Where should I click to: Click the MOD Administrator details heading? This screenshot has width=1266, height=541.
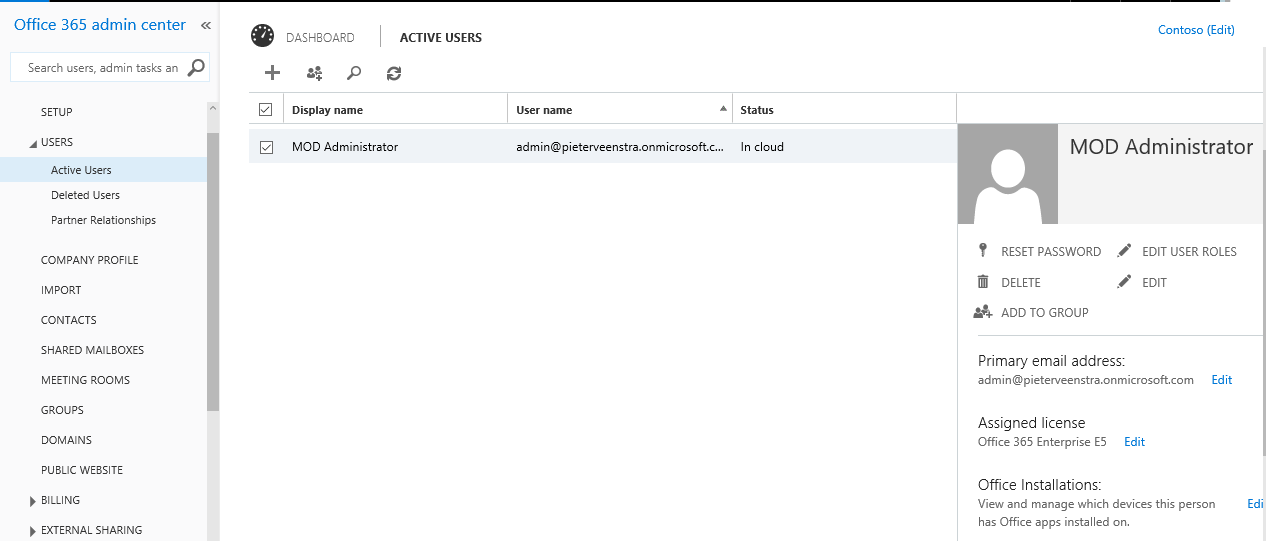click(x=1161, y=147)
